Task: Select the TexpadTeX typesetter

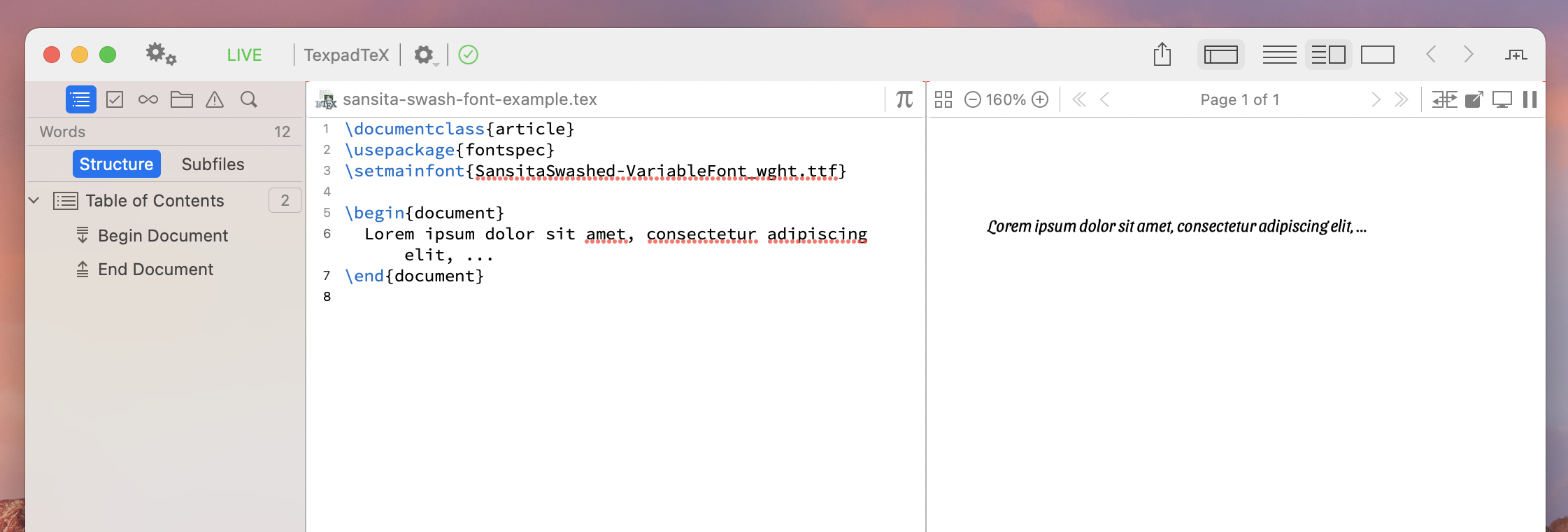Action: point(346,55)
